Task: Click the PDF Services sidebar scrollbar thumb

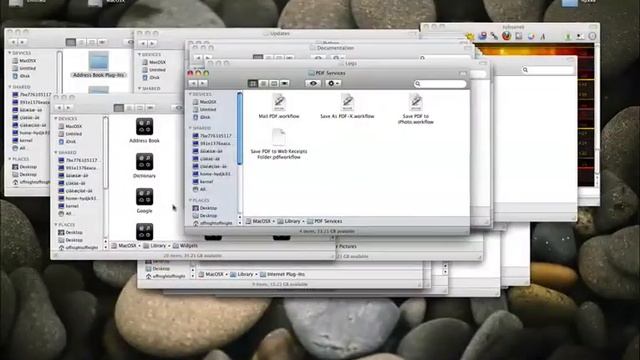Action: pos(240,129)
